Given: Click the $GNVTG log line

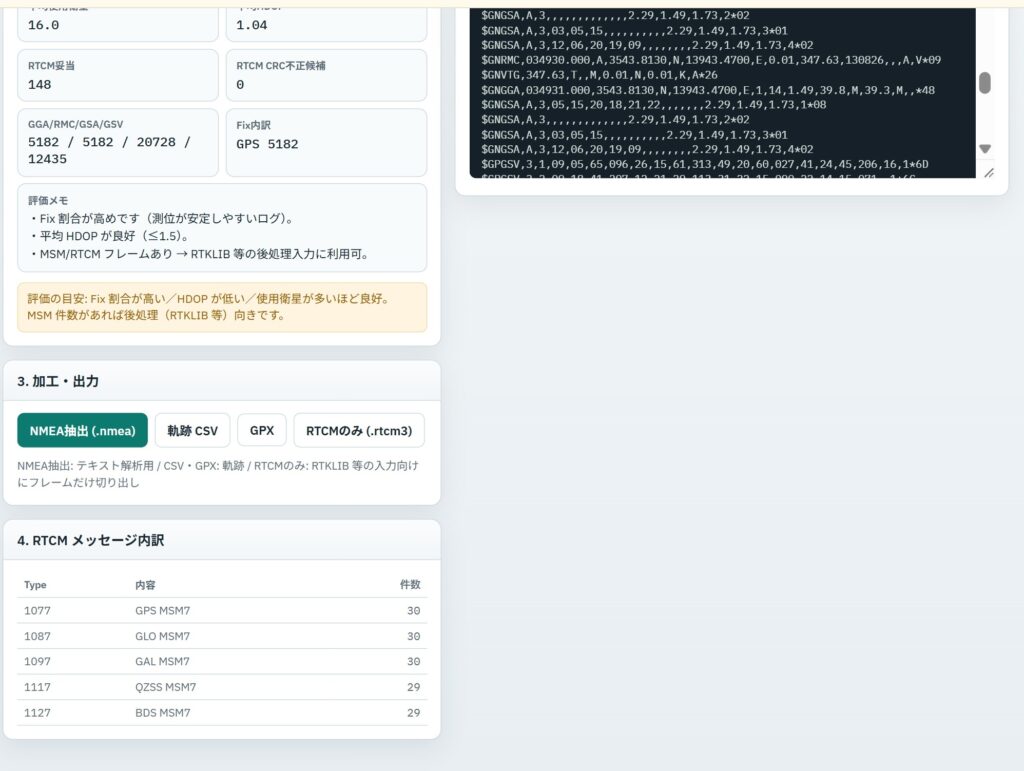Looking at the screenshot, I should click(599, 75).
